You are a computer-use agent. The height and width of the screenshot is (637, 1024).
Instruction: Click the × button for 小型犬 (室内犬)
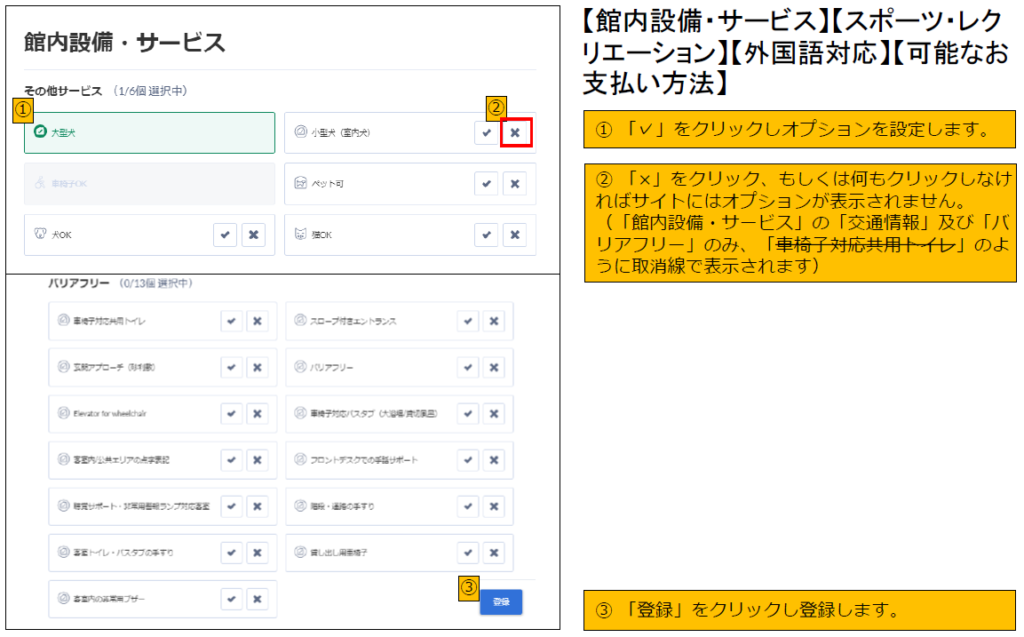(514, 132)
